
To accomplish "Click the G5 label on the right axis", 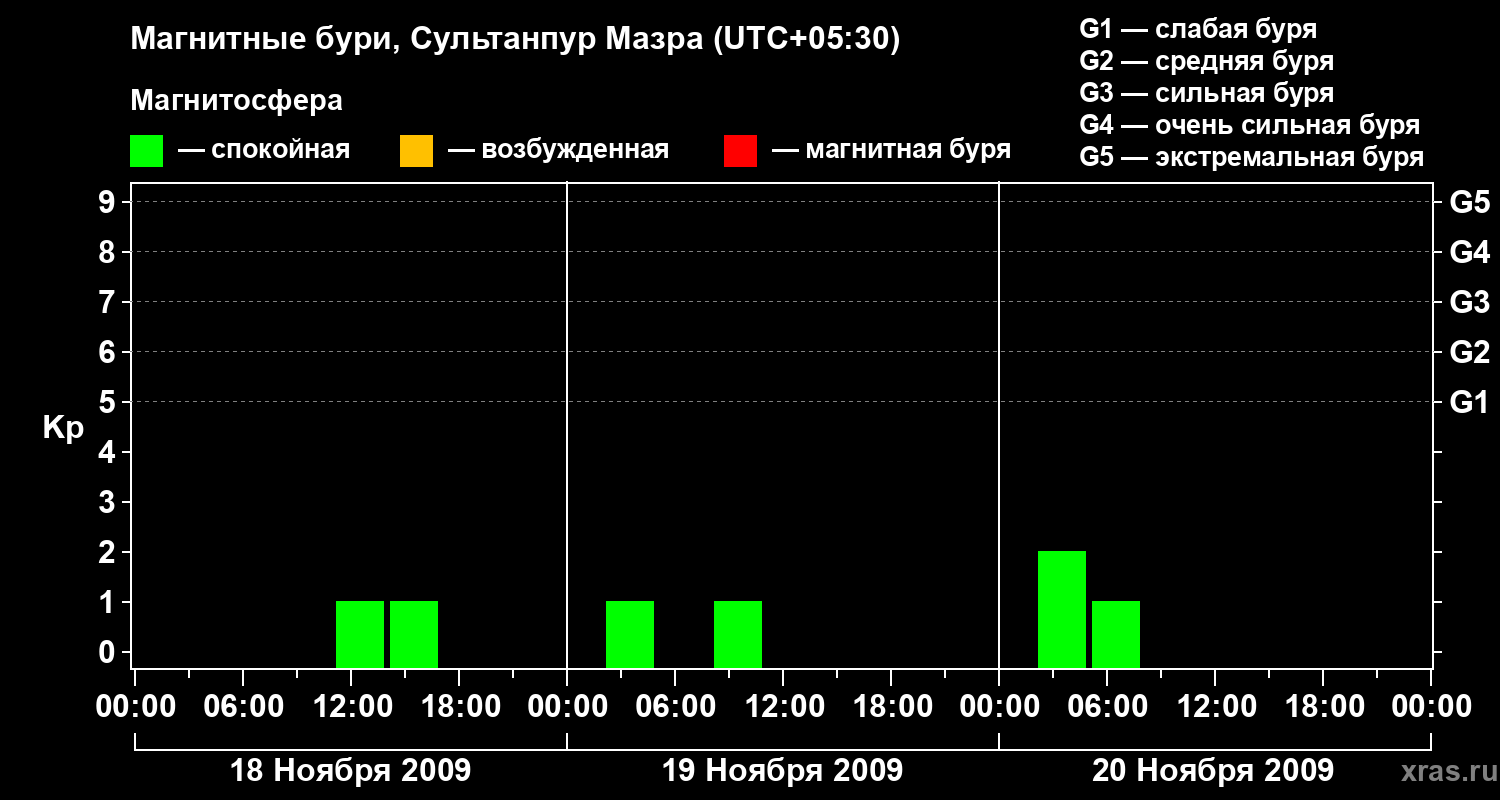I will pos(1469,203).
